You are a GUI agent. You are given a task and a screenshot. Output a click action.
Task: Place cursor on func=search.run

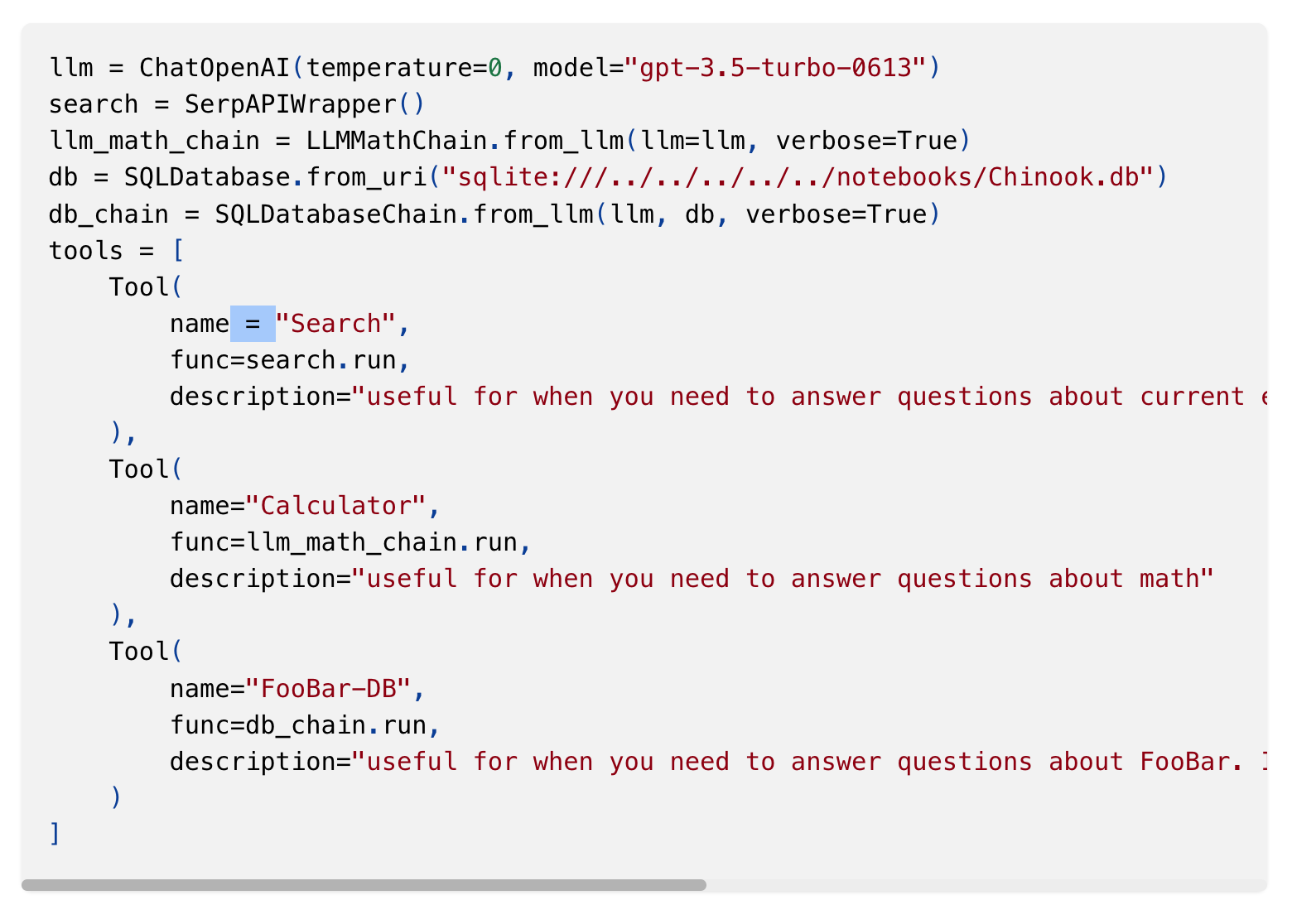point(282,360)
